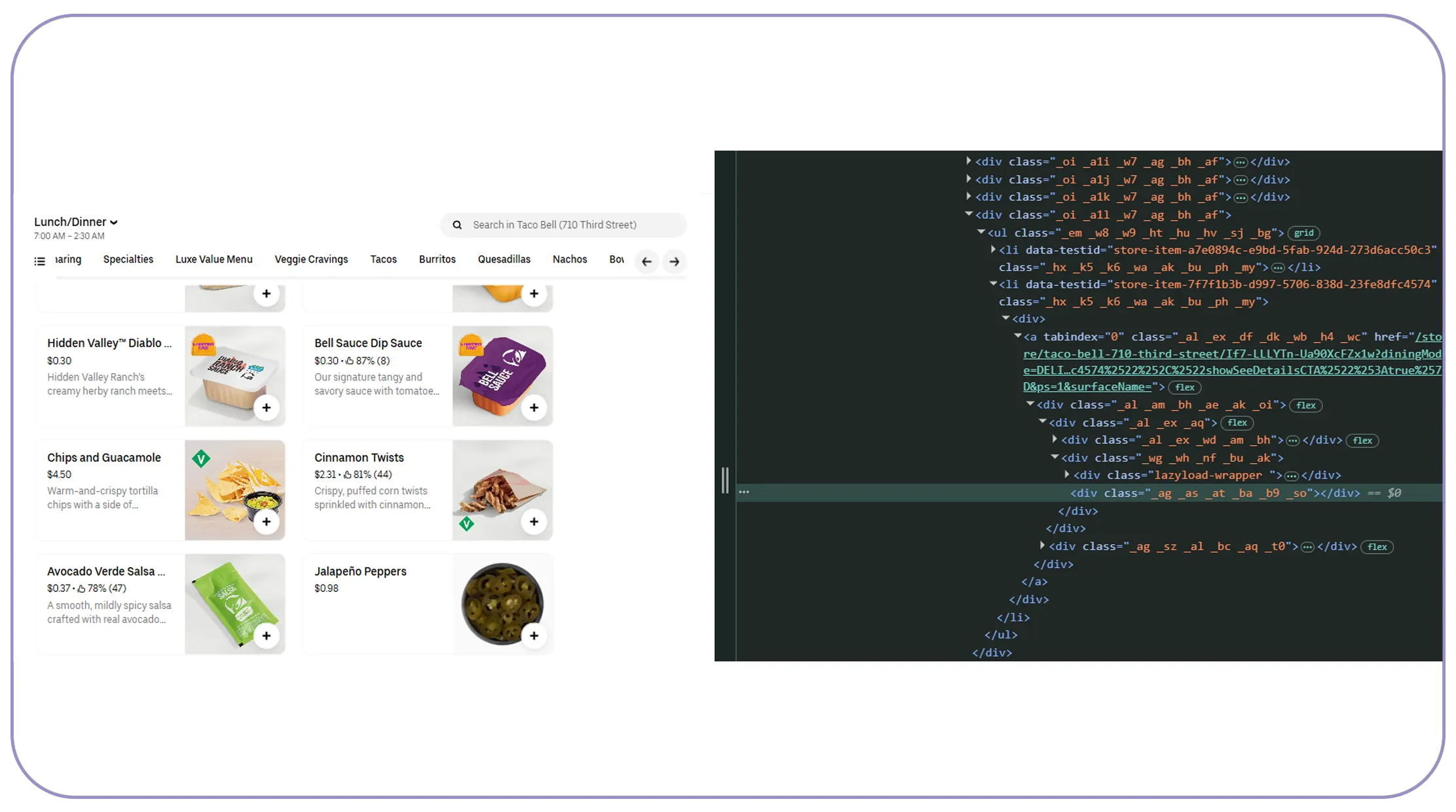Add Cinnamon Twists with plus button
Screen dimensions: 1456x812
pos(534,522)
